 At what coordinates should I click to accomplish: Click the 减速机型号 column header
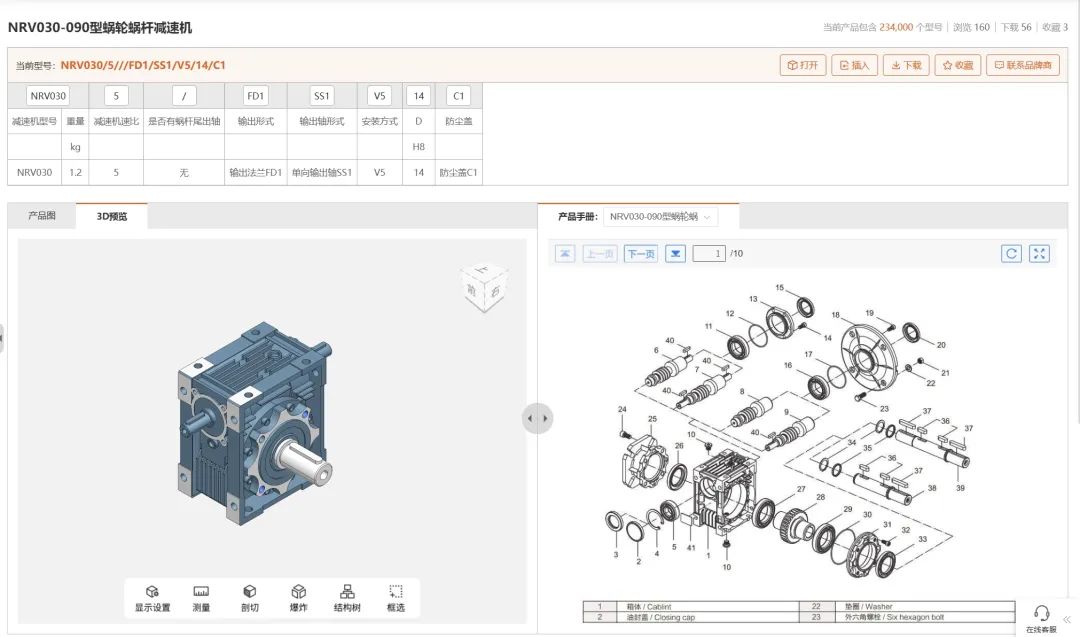coord(34,121)
